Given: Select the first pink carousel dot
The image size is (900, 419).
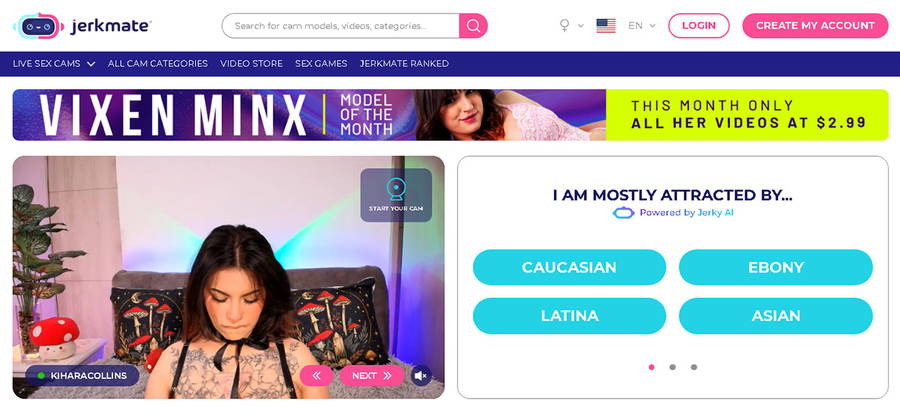Looking at the screenshot, I should [x=651, y=367].
